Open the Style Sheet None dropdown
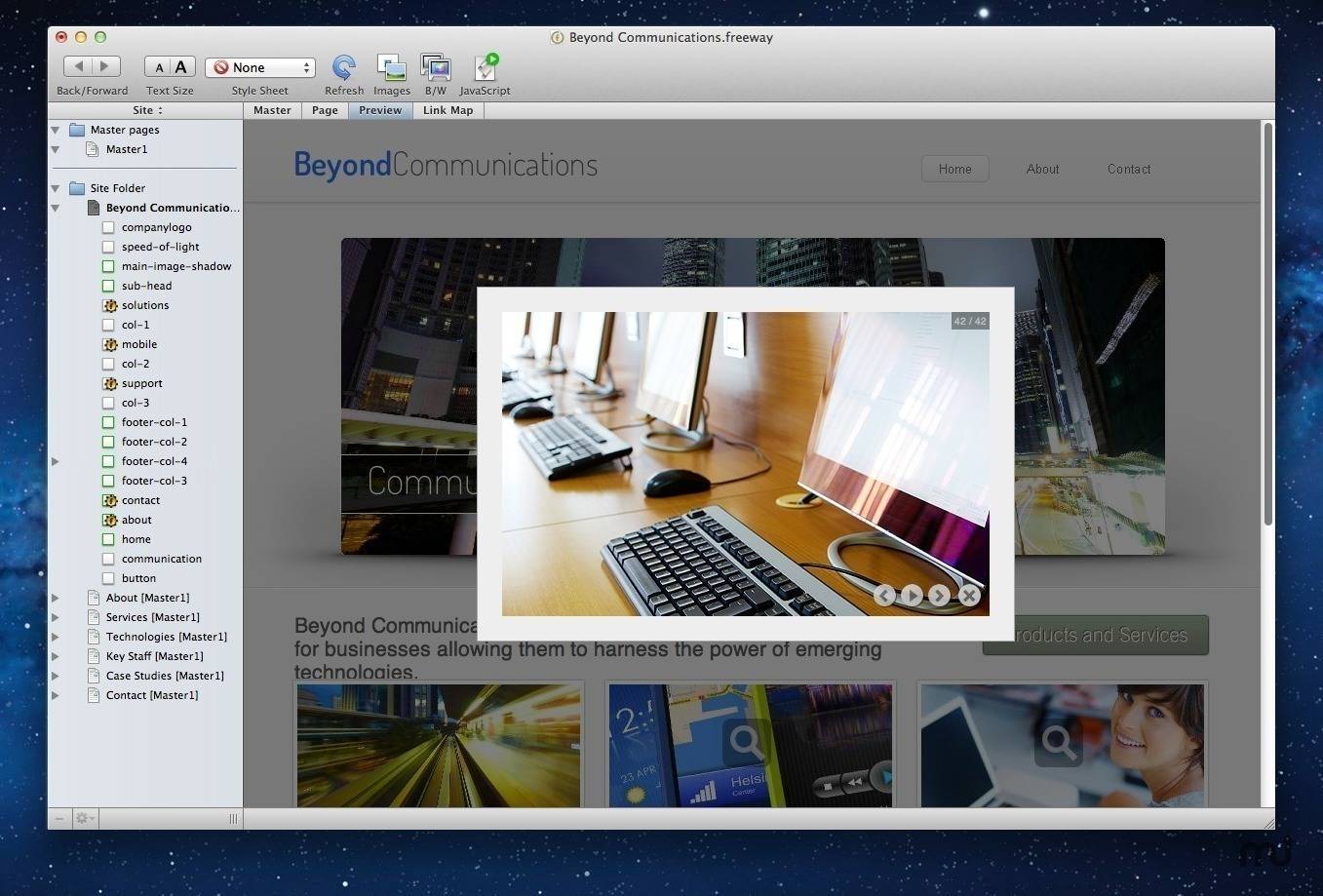The image size is (1323, 896). (x=260, y=67)
